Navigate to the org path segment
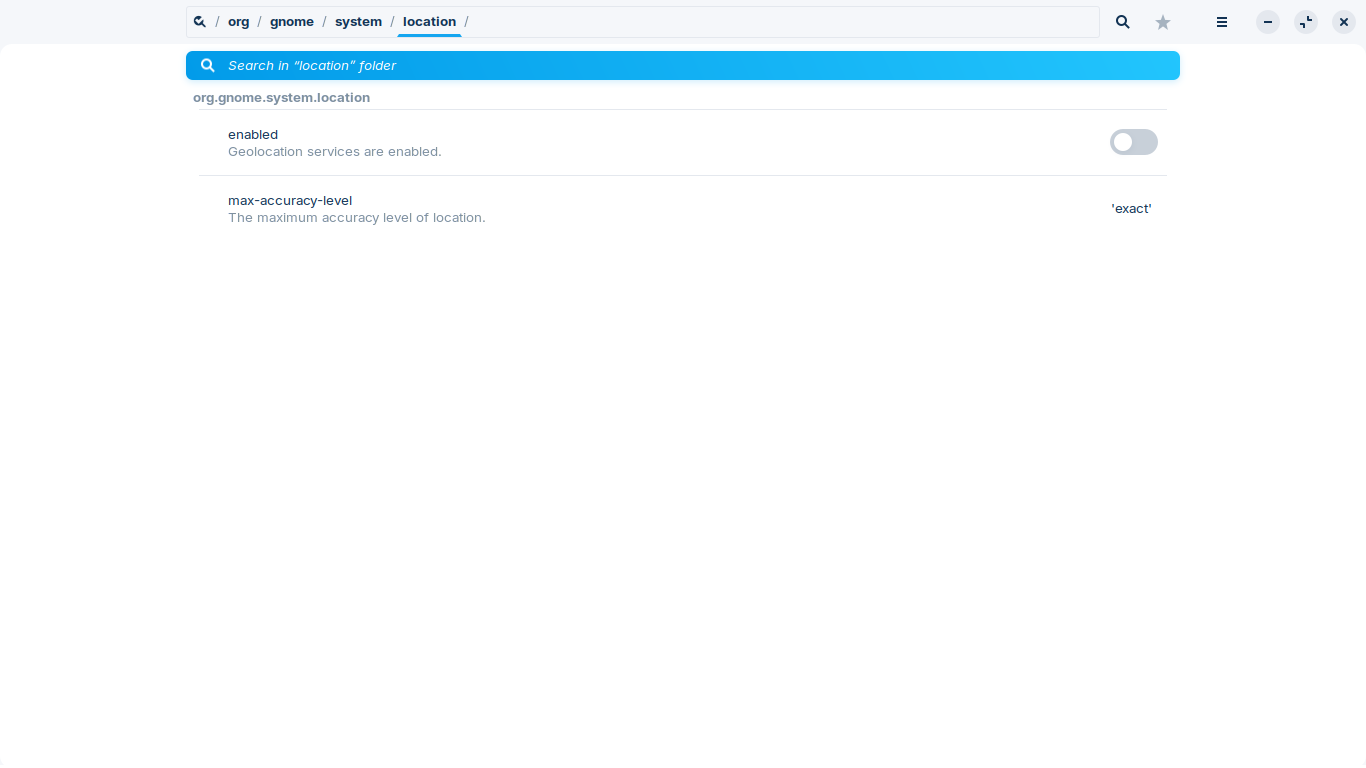Screen dimensions: 1366x768 239,22
